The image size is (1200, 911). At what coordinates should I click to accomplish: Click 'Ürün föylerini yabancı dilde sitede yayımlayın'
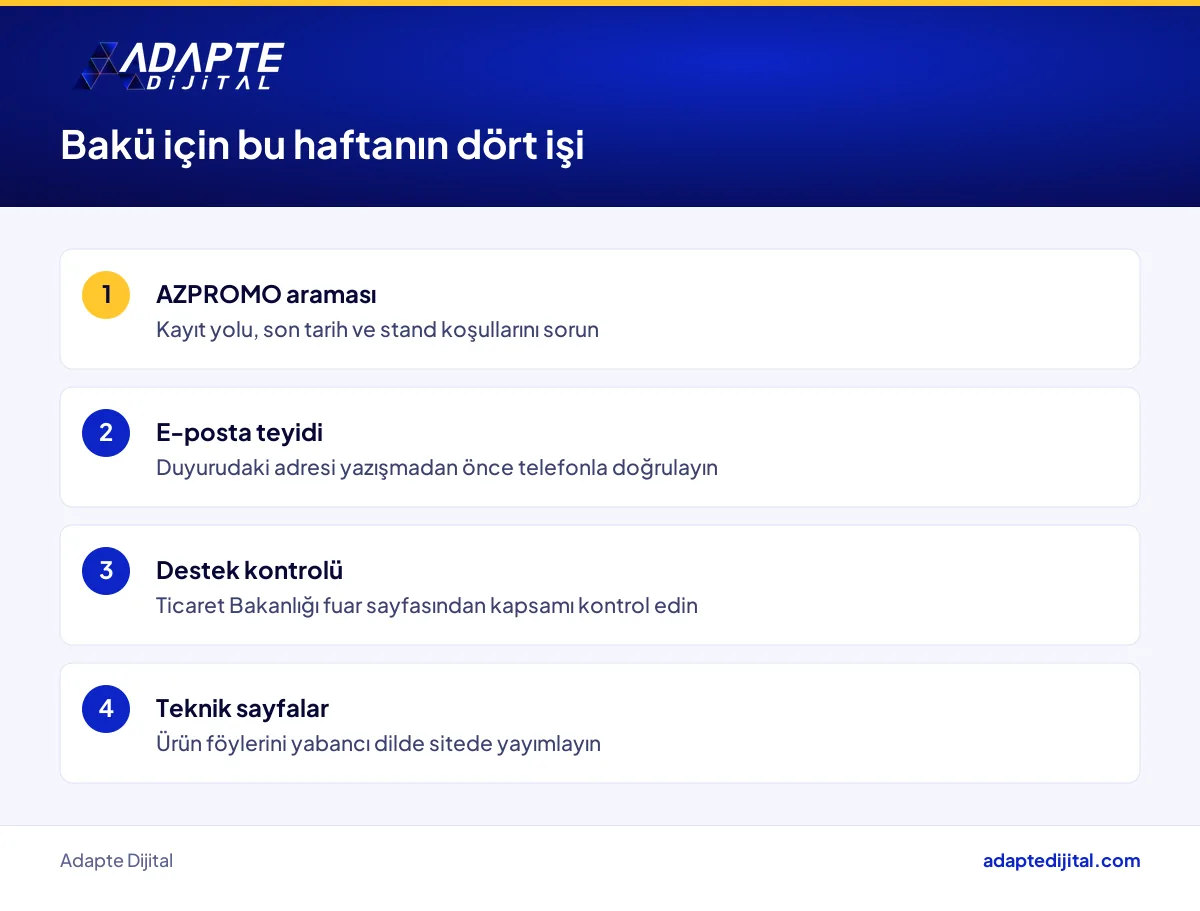(378, 744)
